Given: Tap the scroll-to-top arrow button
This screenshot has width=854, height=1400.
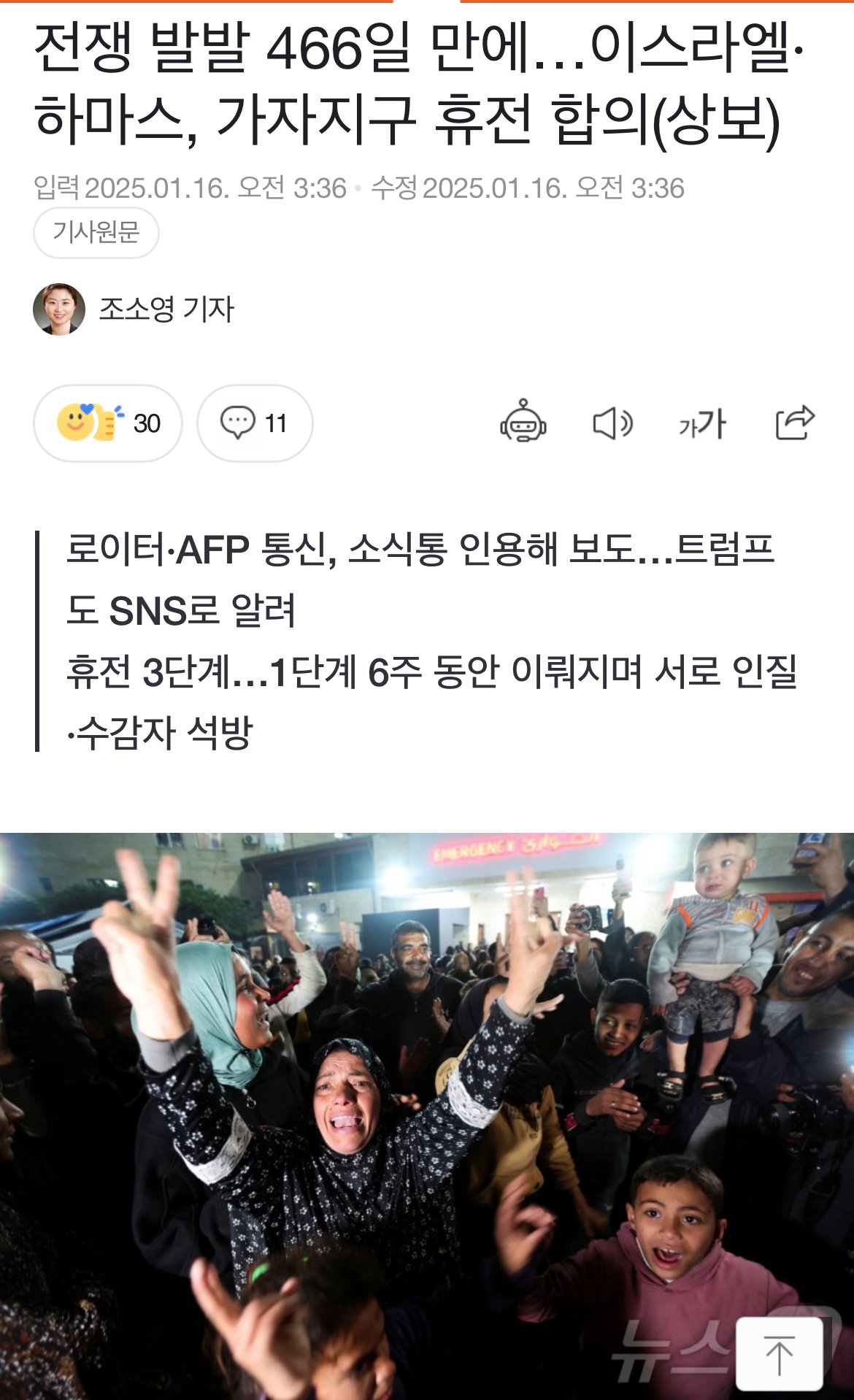Looking at the screenshot, I should pyautogui.click(x=780, y=1354).
